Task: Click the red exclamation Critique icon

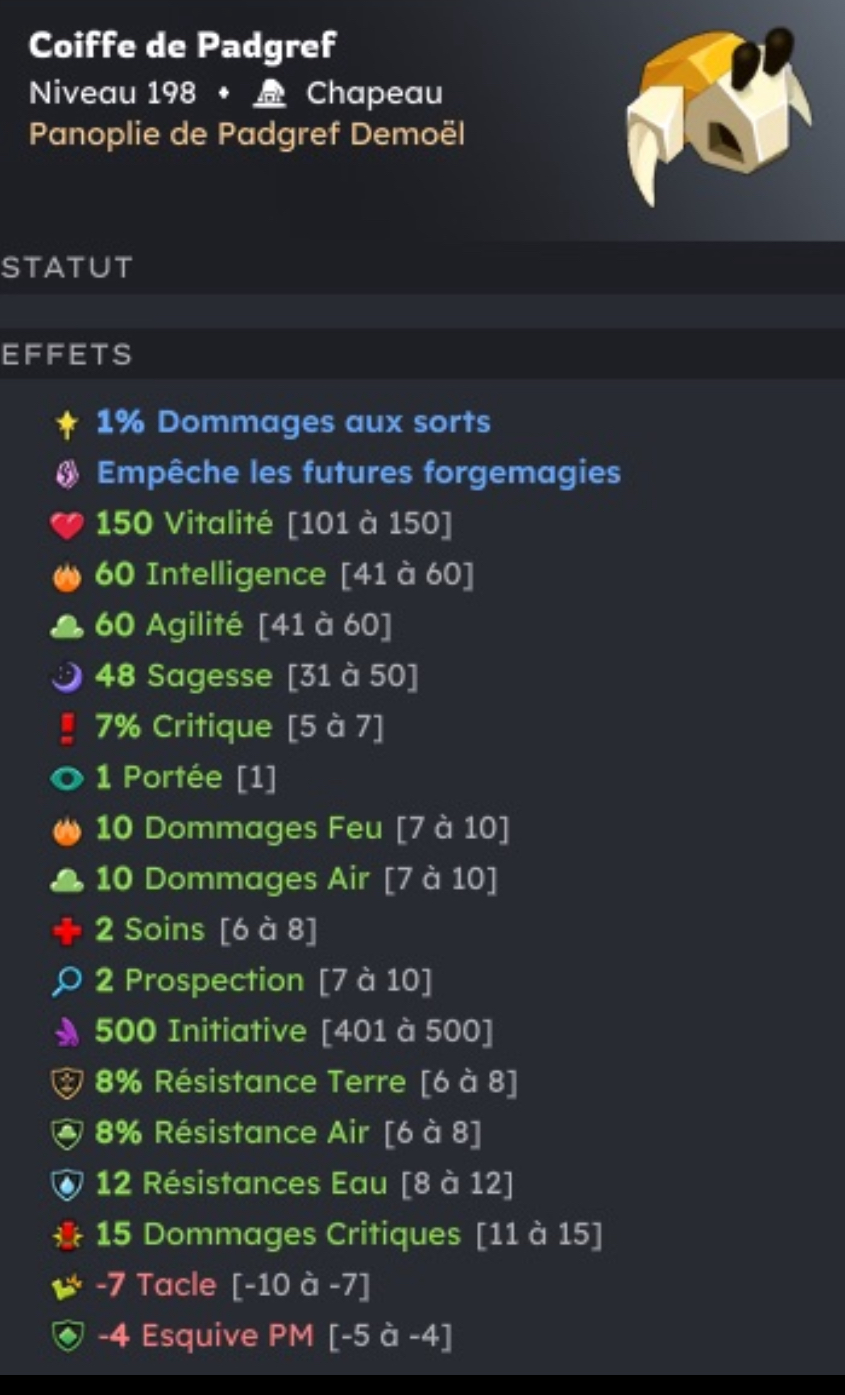Action: [x=67, y=728]
